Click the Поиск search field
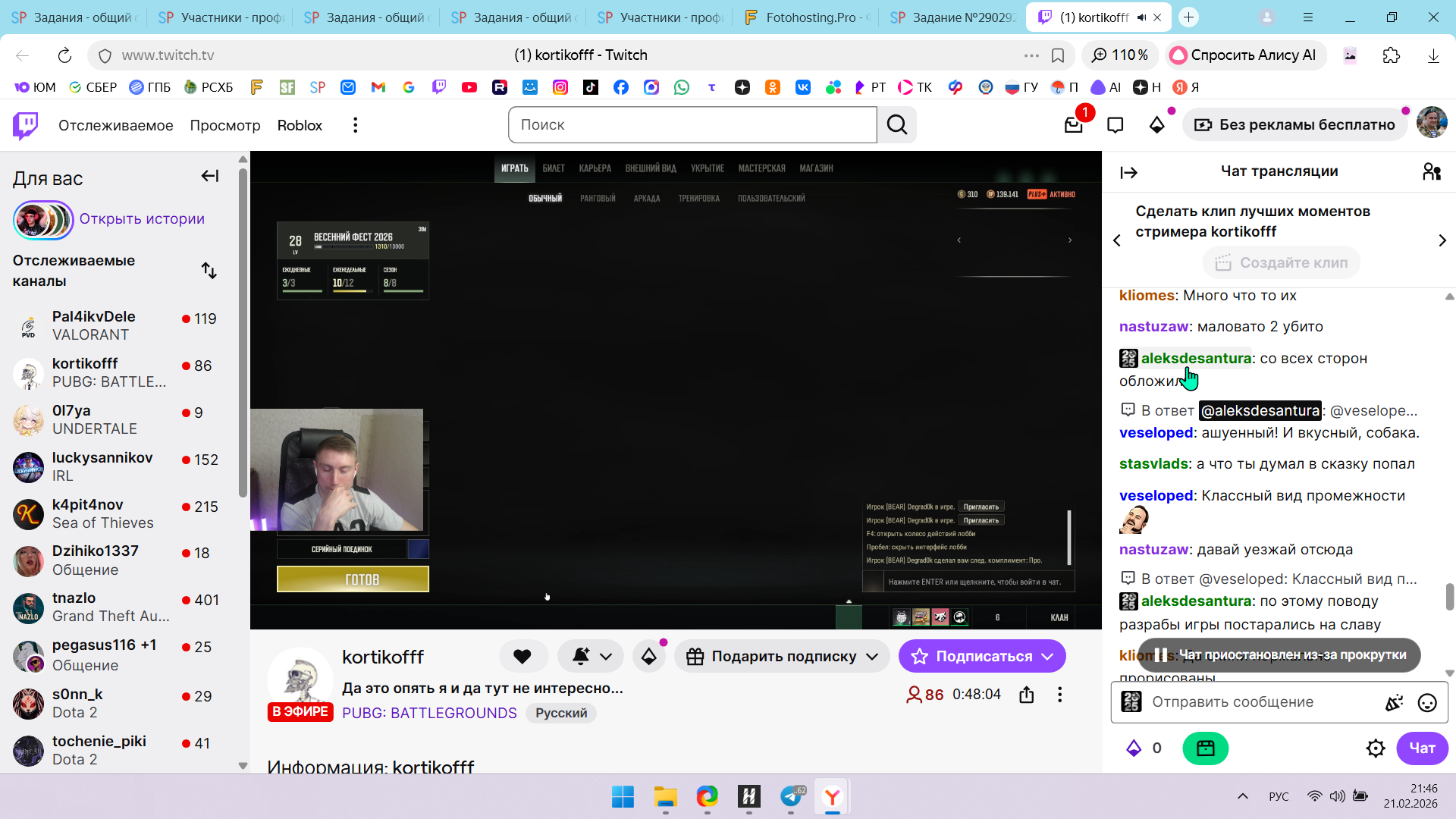1456x819 pixels. 692,125
